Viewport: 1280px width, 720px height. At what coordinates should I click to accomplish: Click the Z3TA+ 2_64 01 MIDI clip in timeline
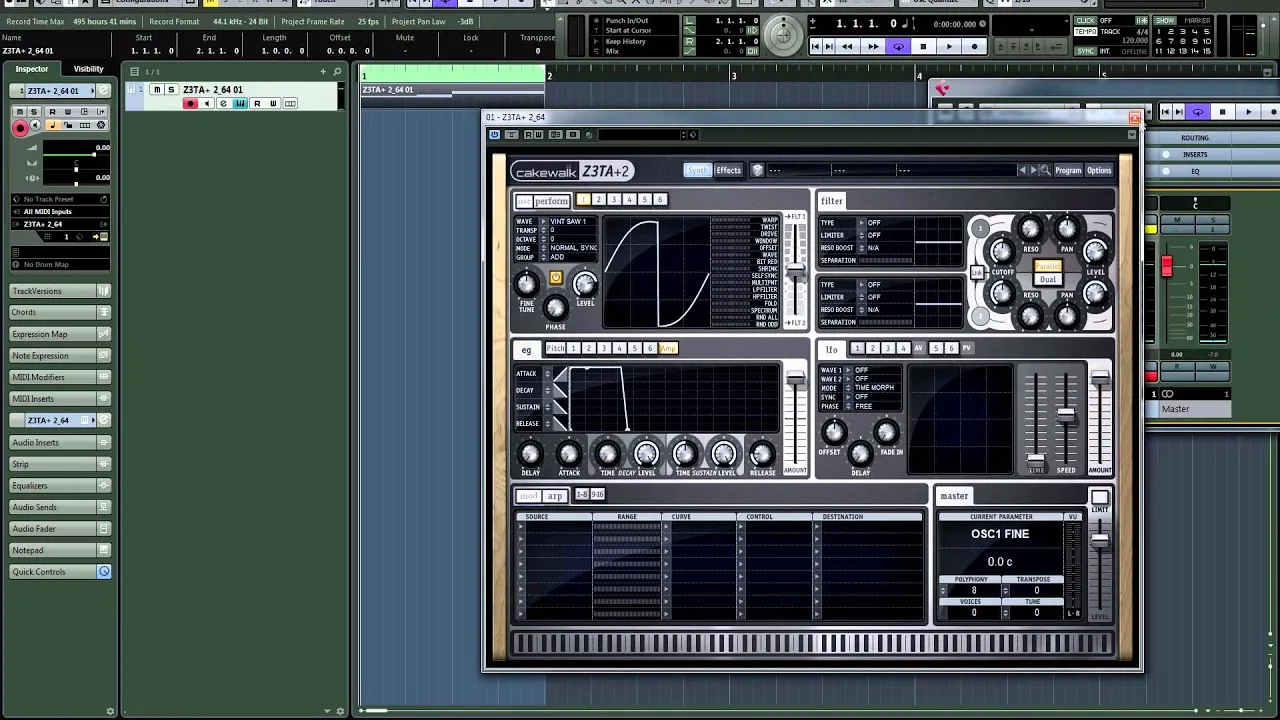tap(453, 90)
